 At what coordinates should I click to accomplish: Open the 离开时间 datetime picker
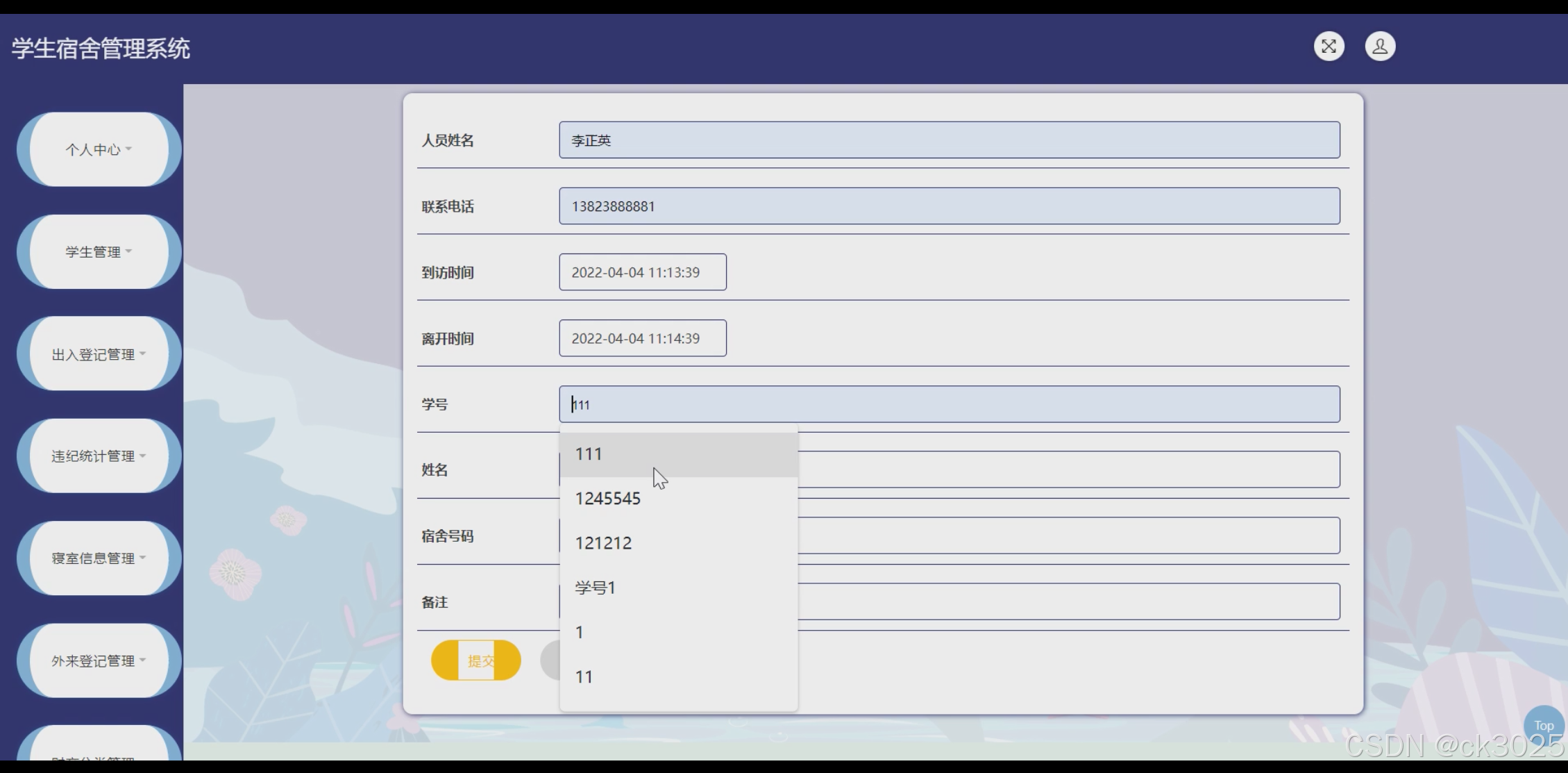[642, 338]
